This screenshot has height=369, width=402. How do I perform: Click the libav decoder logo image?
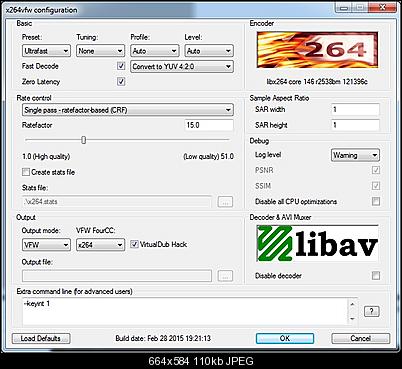coord(317,243)
